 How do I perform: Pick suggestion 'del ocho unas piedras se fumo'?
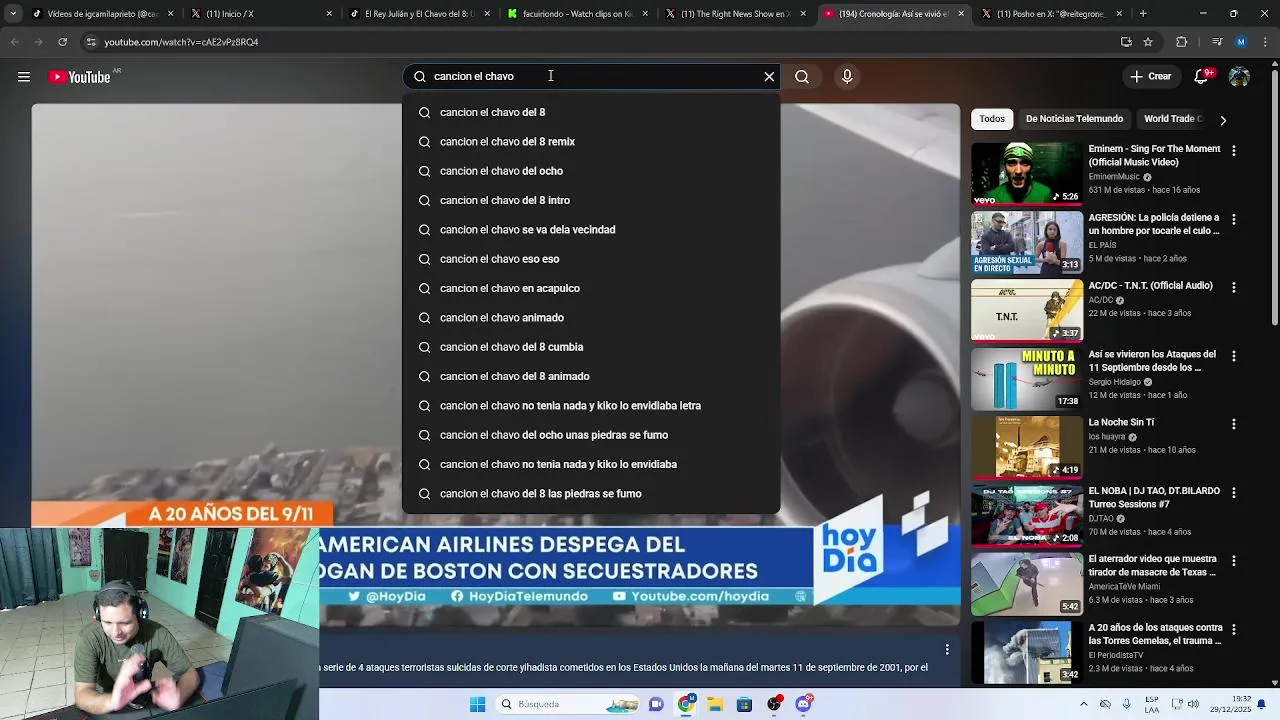(x=591, y=435)
